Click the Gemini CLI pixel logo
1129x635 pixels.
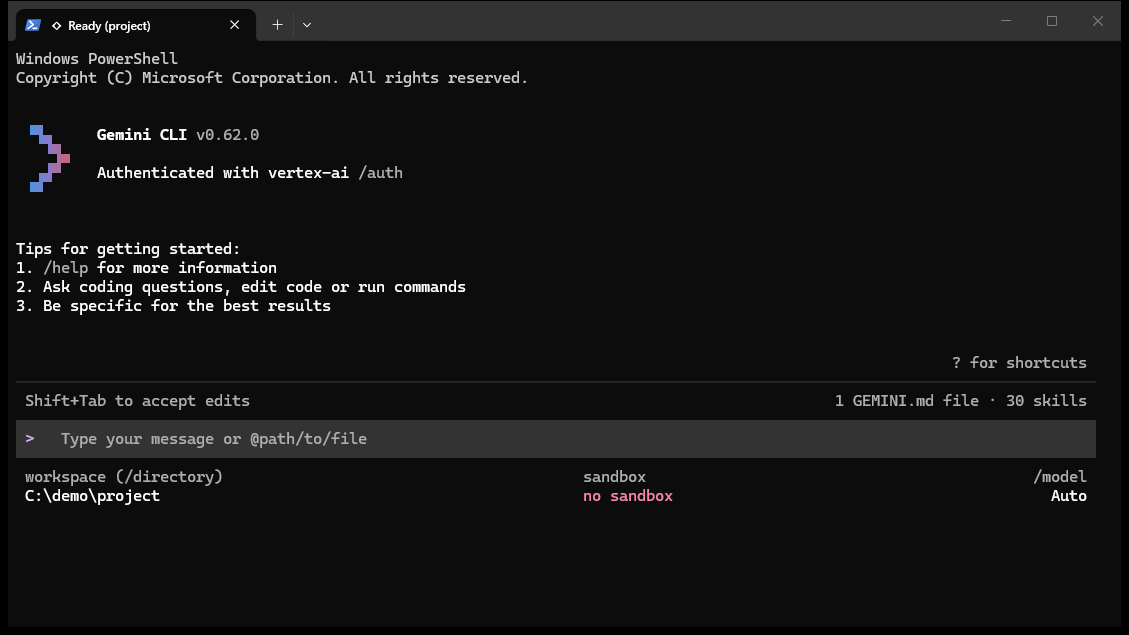point(50,158)
